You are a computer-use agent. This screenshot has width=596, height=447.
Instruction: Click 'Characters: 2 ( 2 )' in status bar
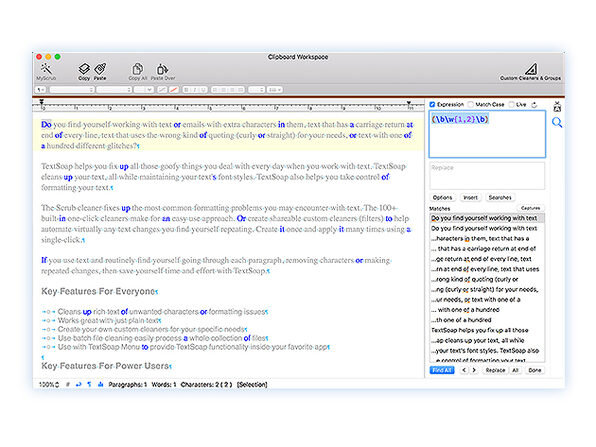pyautogui.click(x=206, y=385)
